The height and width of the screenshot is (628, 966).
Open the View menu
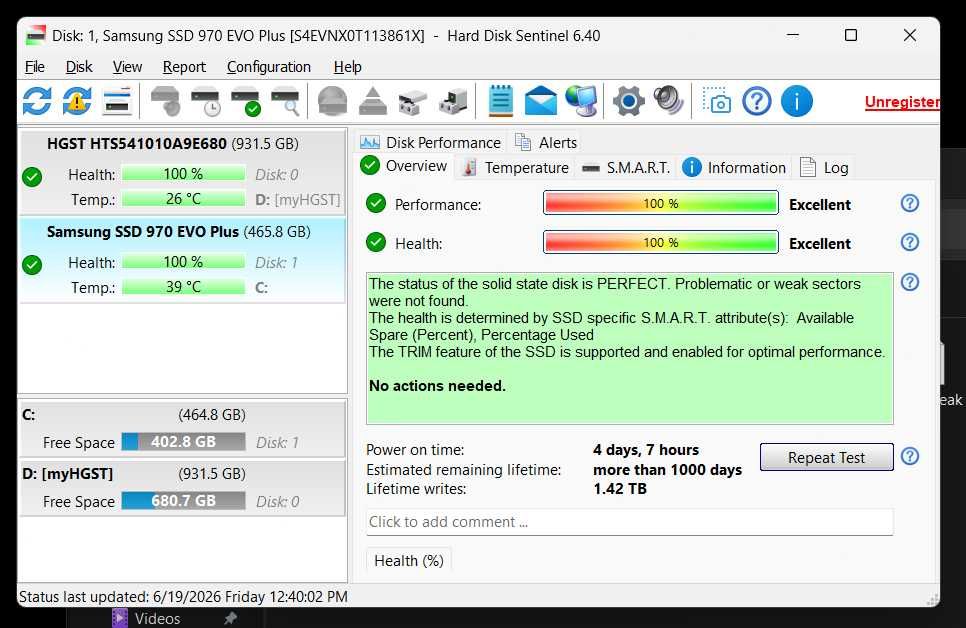tap(127, 67)
